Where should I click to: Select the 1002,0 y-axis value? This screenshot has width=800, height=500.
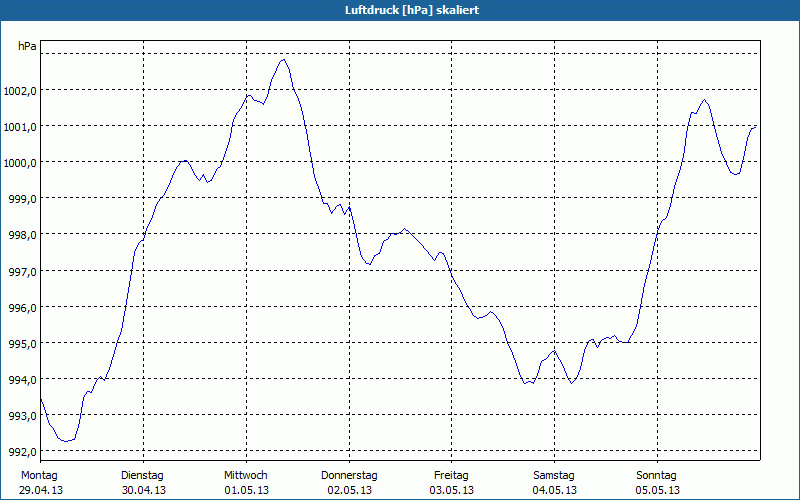[19, 91]
